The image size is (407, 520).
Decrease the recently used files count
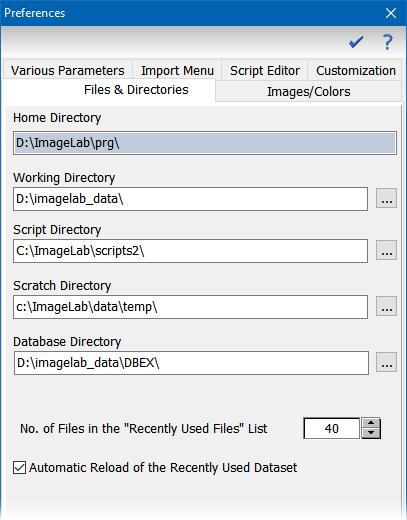point(371,433)
